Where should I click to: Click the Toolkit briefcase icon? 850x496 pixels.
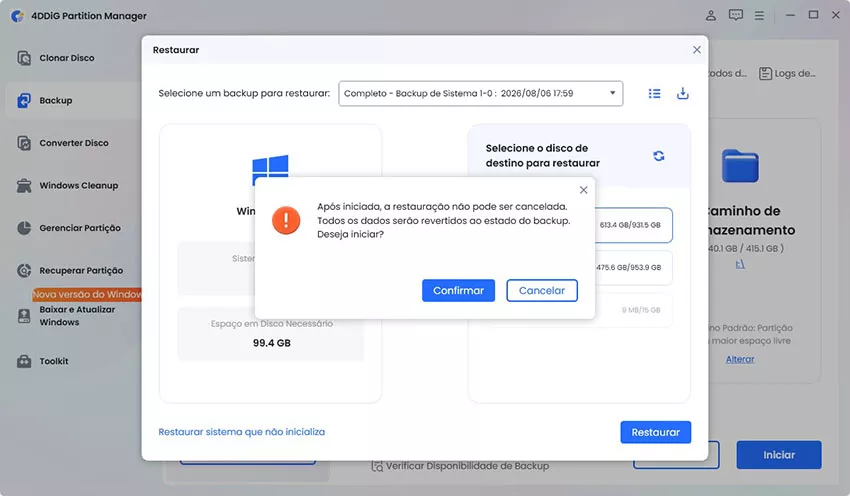[24, 361]
